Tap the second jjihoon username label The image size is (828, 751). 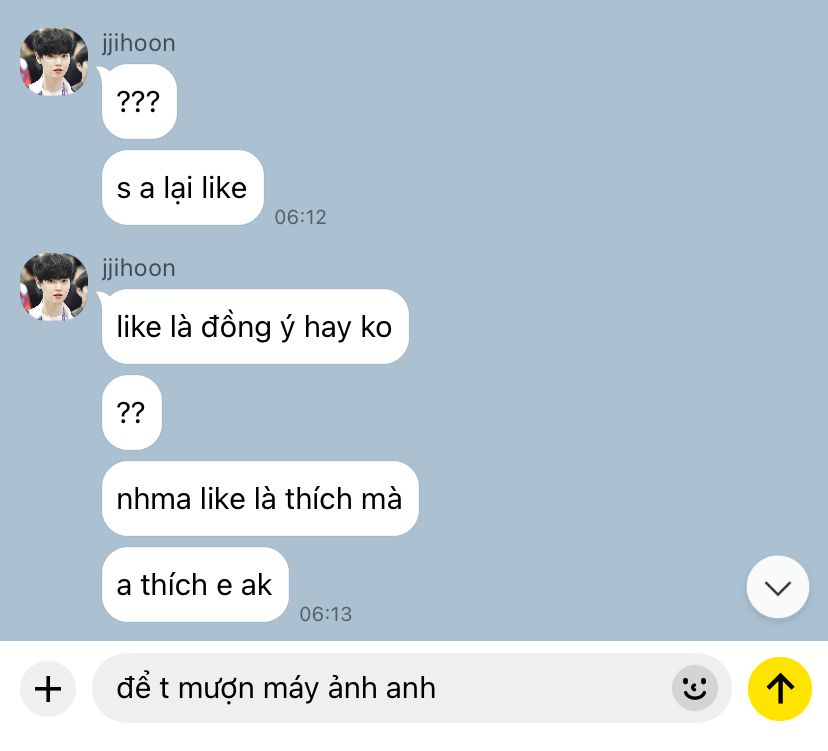(x=138, y=268)
